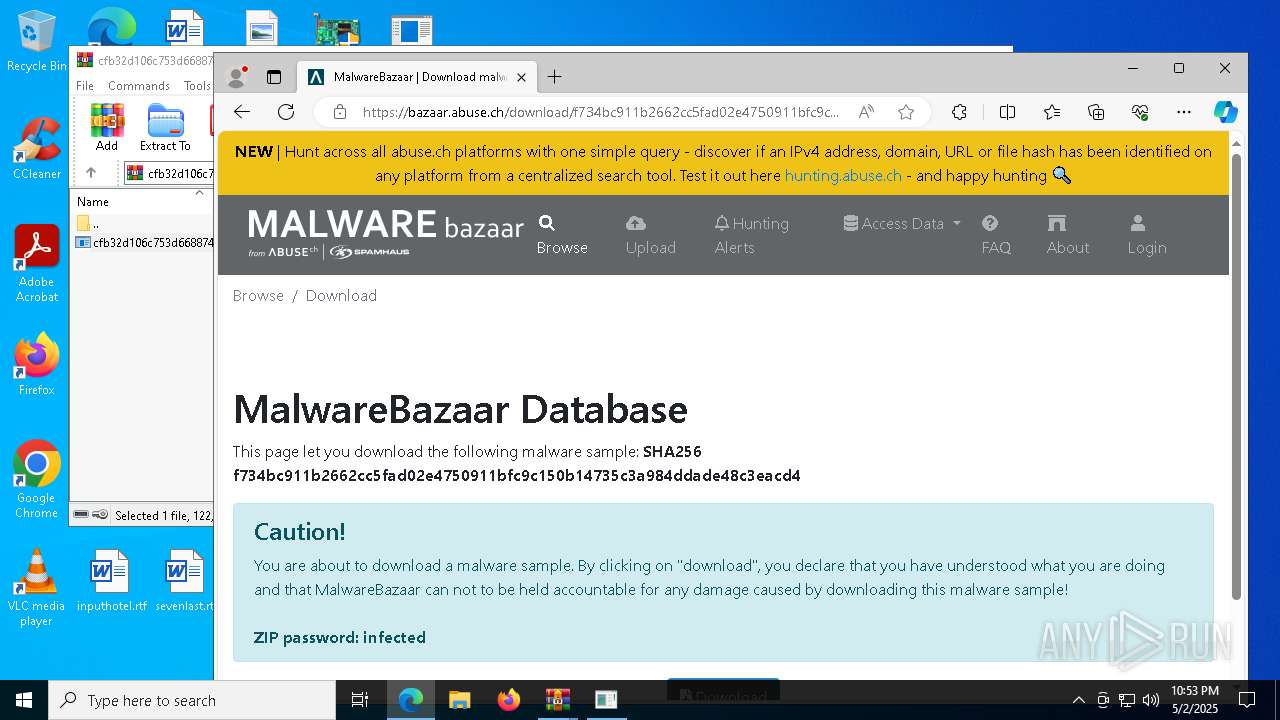Open Firefox from the taskbar
Viewport: 1280px width, 720px height.
click(x=509, y=700)
